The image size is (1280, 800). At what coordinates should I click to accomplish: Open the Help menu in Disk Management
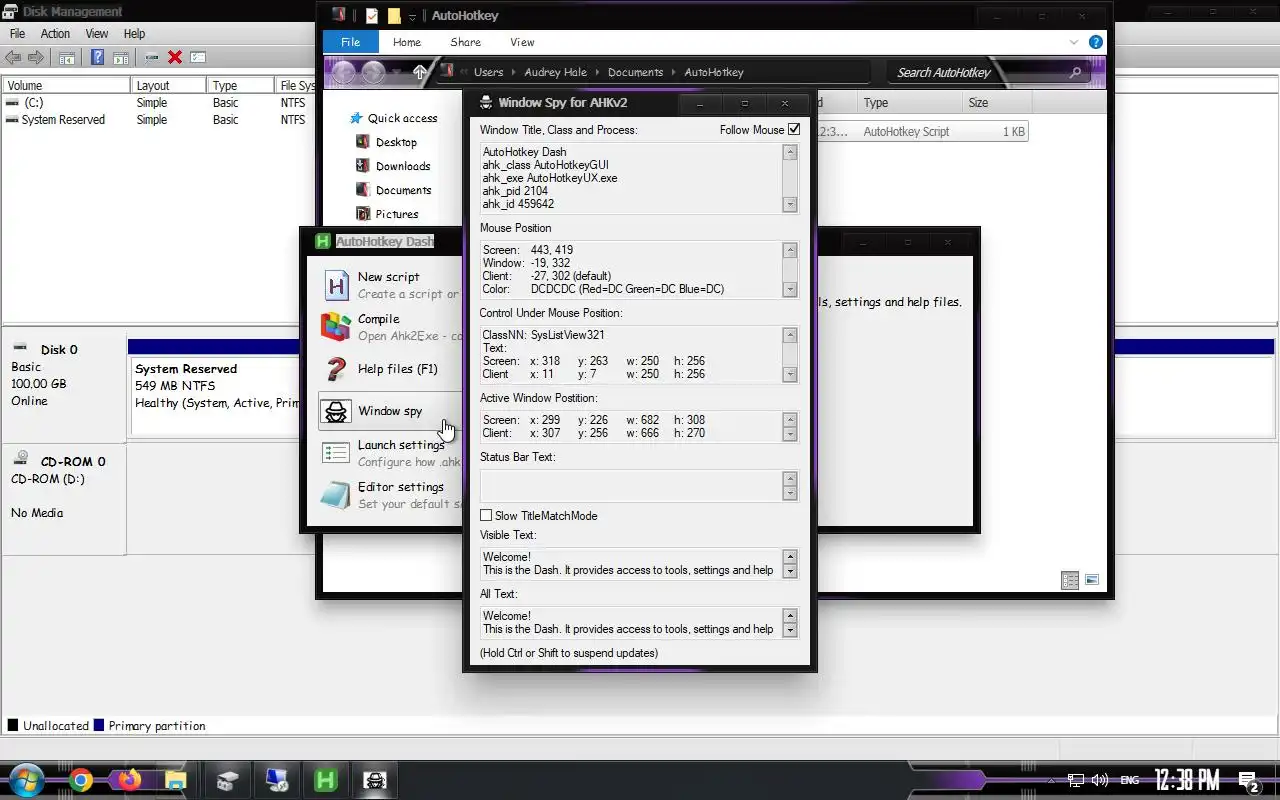(x=134, y=34)
